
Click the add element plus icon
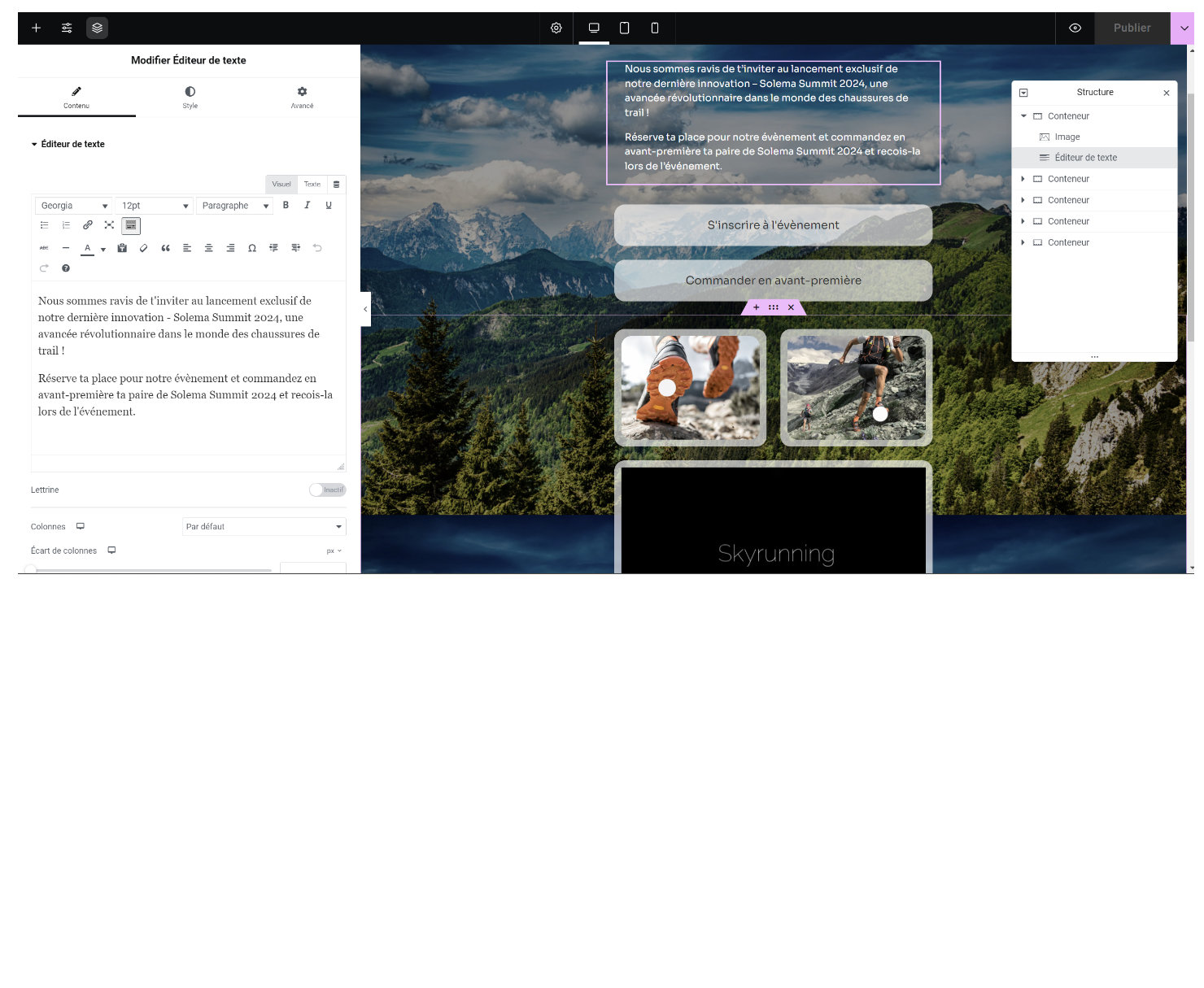(36, 28)
